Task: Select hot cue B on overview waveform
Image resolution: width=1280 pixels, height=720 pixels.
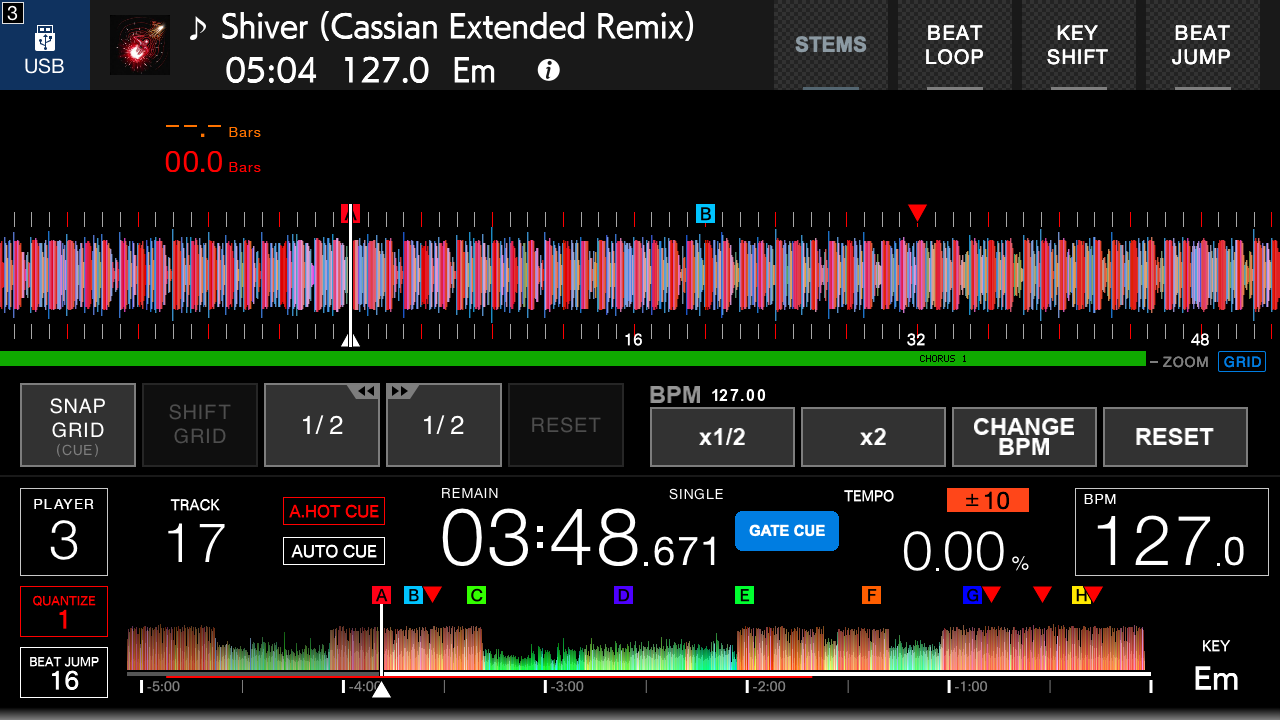Action: 413,595
